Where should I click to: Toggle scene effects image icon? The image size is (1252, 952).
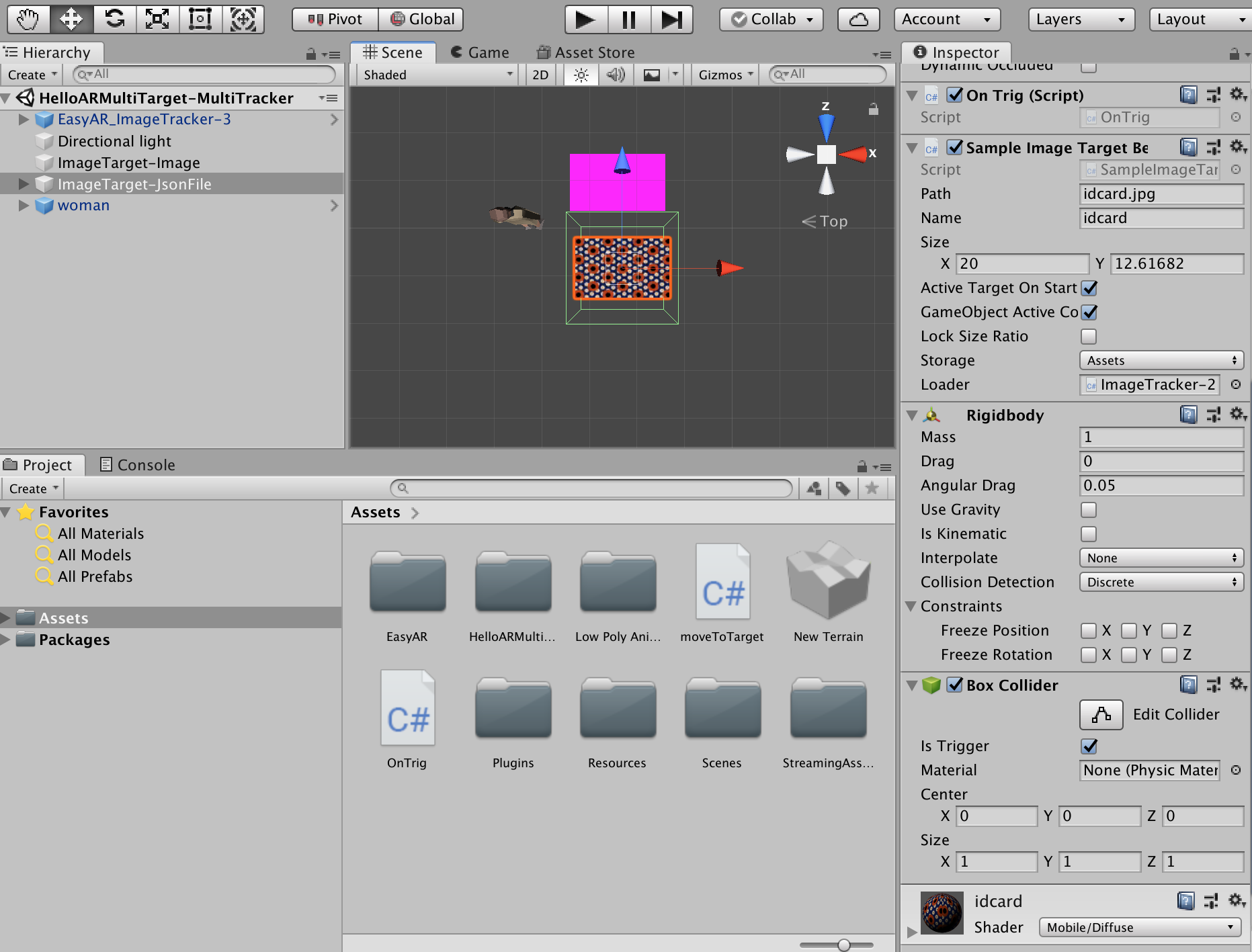652,75
